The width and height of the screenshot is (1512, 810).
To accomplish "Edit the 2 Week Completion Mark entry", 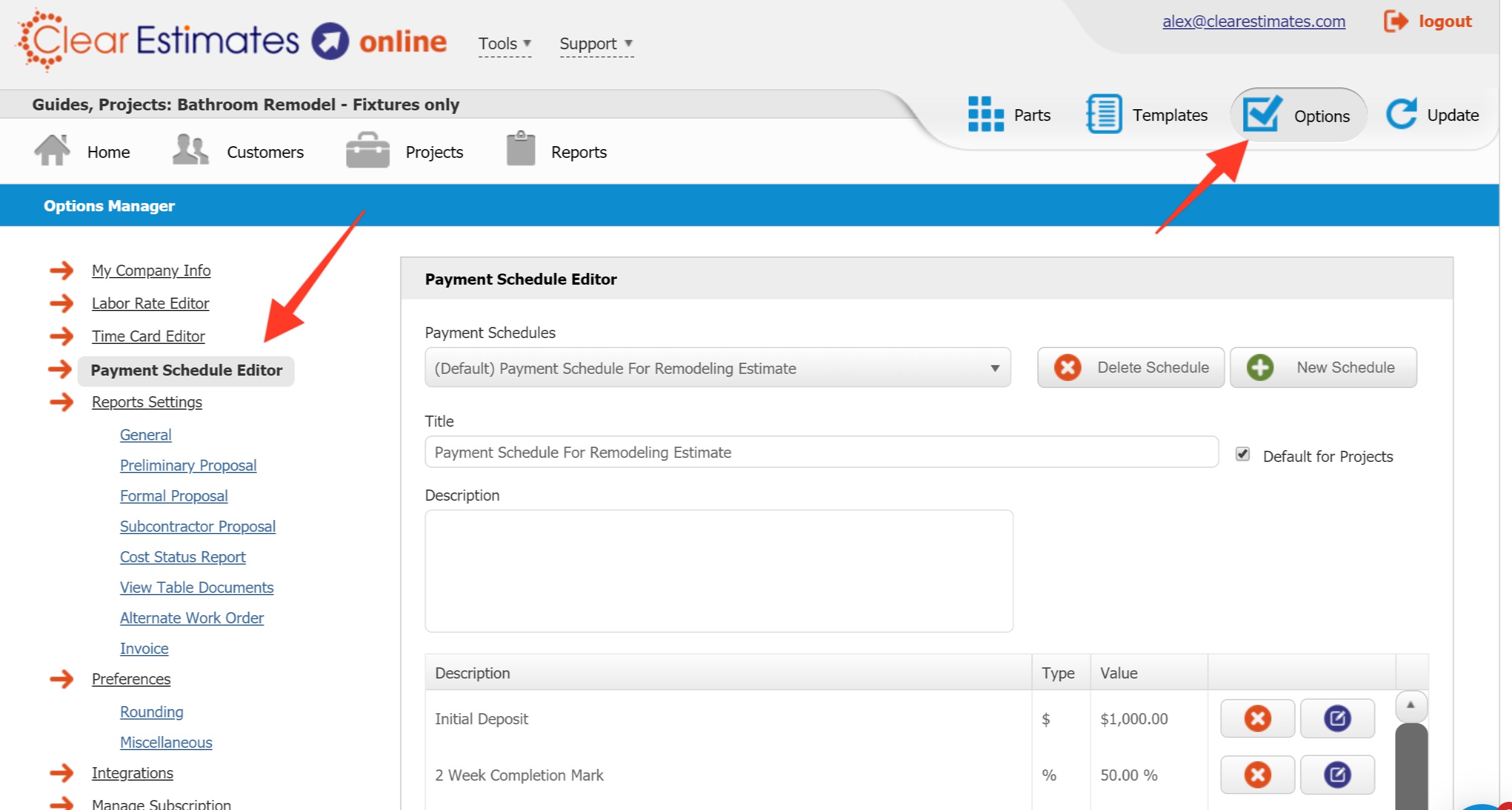I will 1338,774.
